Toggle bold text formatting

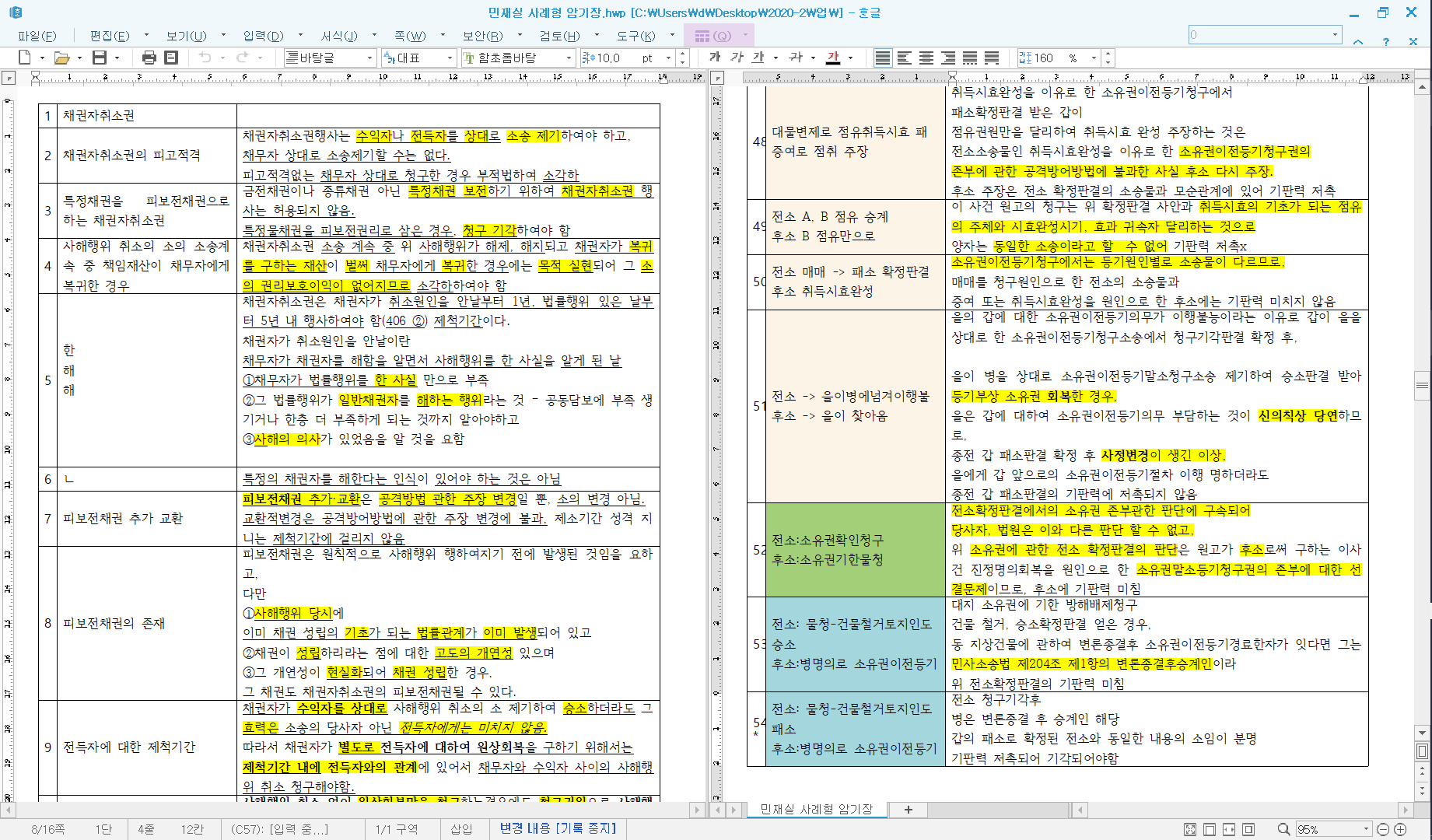point(715,58)
